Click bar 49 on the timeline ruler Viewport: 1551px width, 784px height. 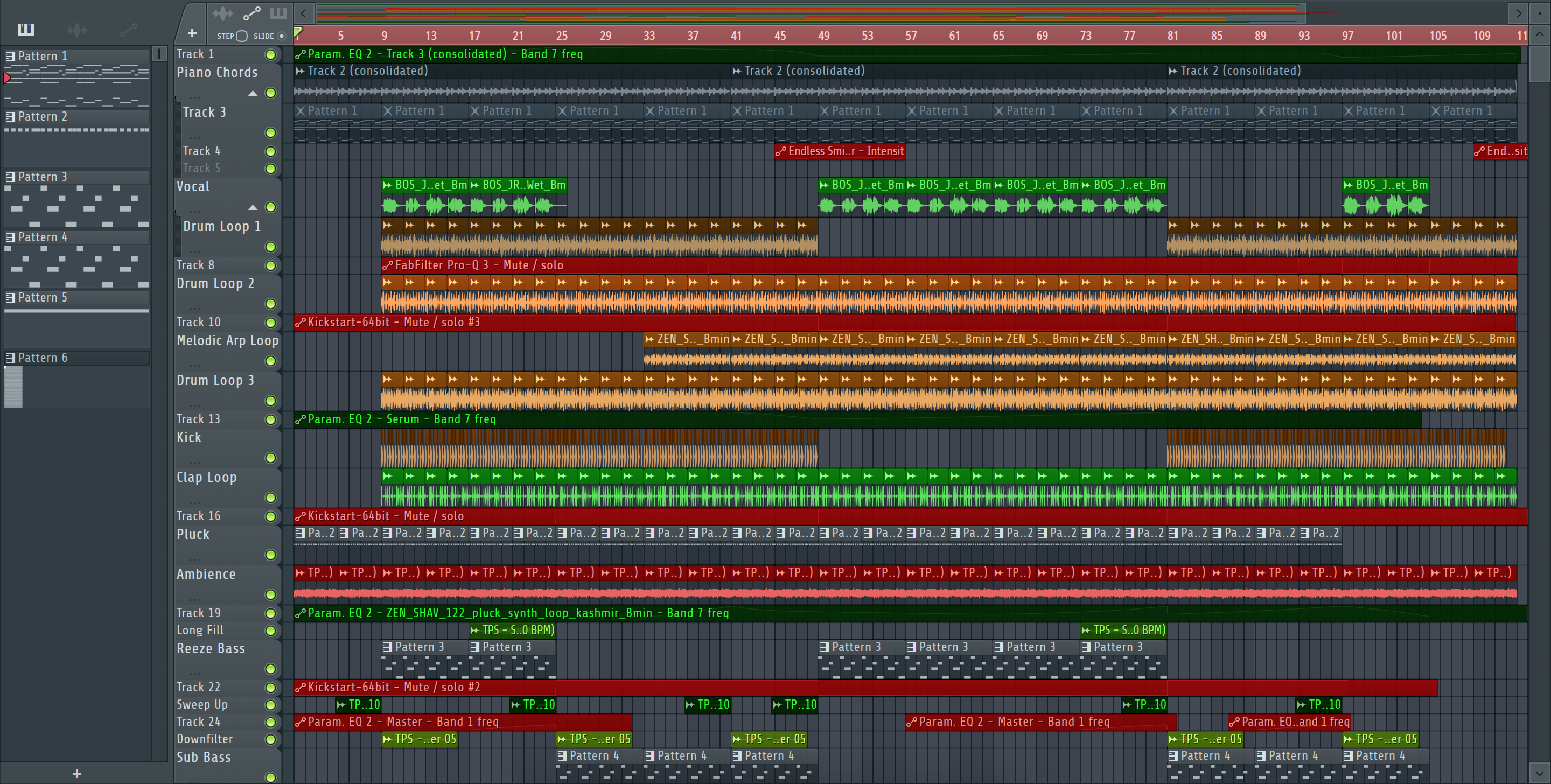(x=823, y=36)
